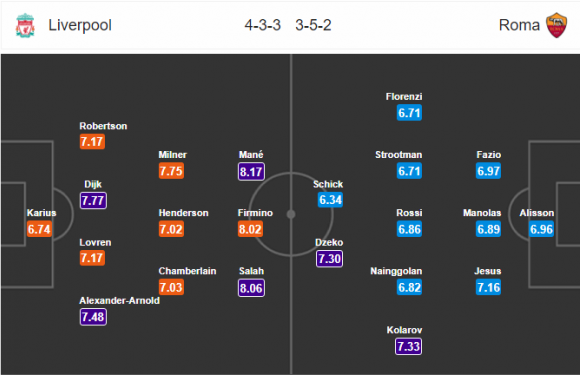580x375 pixels.
Task: Click the Liverpool club crest icon
Action: point(25,25)
